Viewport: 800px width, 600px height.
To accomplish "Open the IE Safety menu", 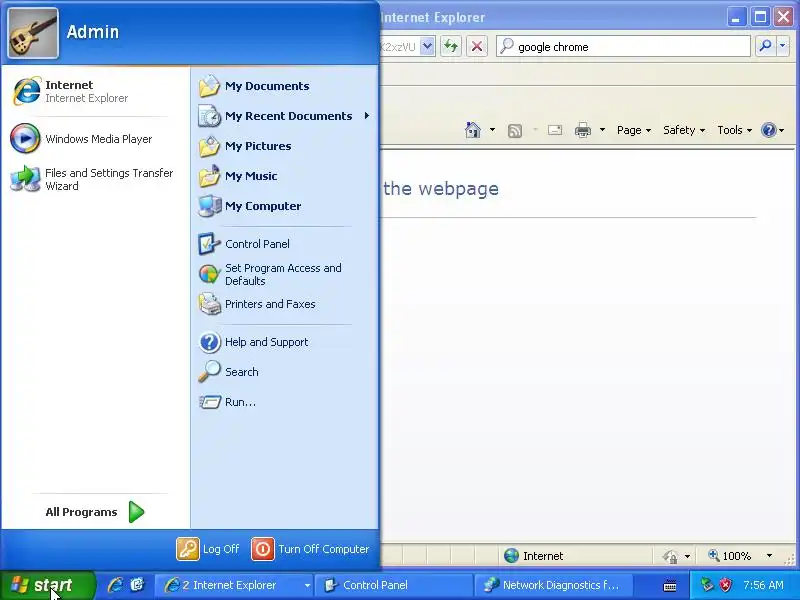I will [684, 130].
